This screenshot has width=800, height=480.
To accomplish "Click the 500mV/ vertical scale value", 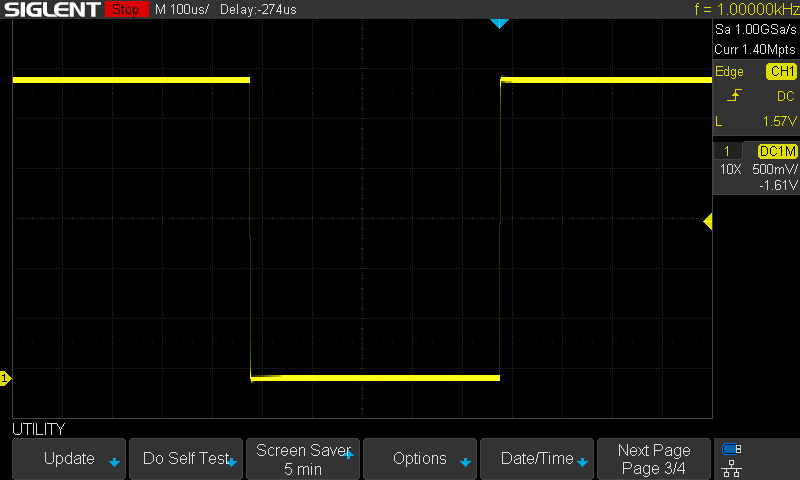I will [x=774, y=169].
